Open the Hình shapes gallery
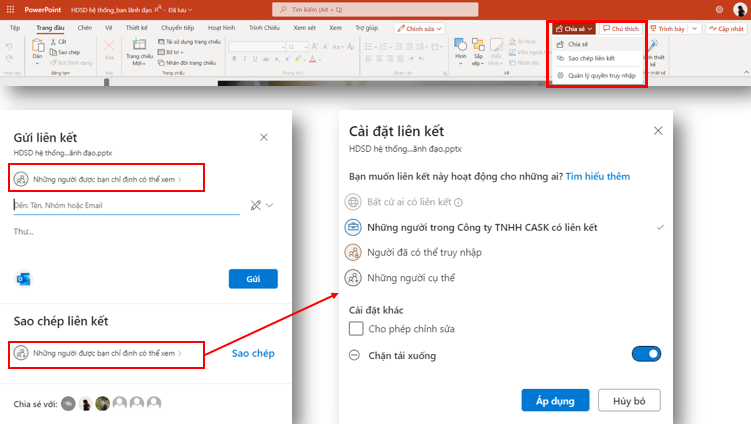The height and width of the screenshot is (424, 751). click(x=460, y=49)
